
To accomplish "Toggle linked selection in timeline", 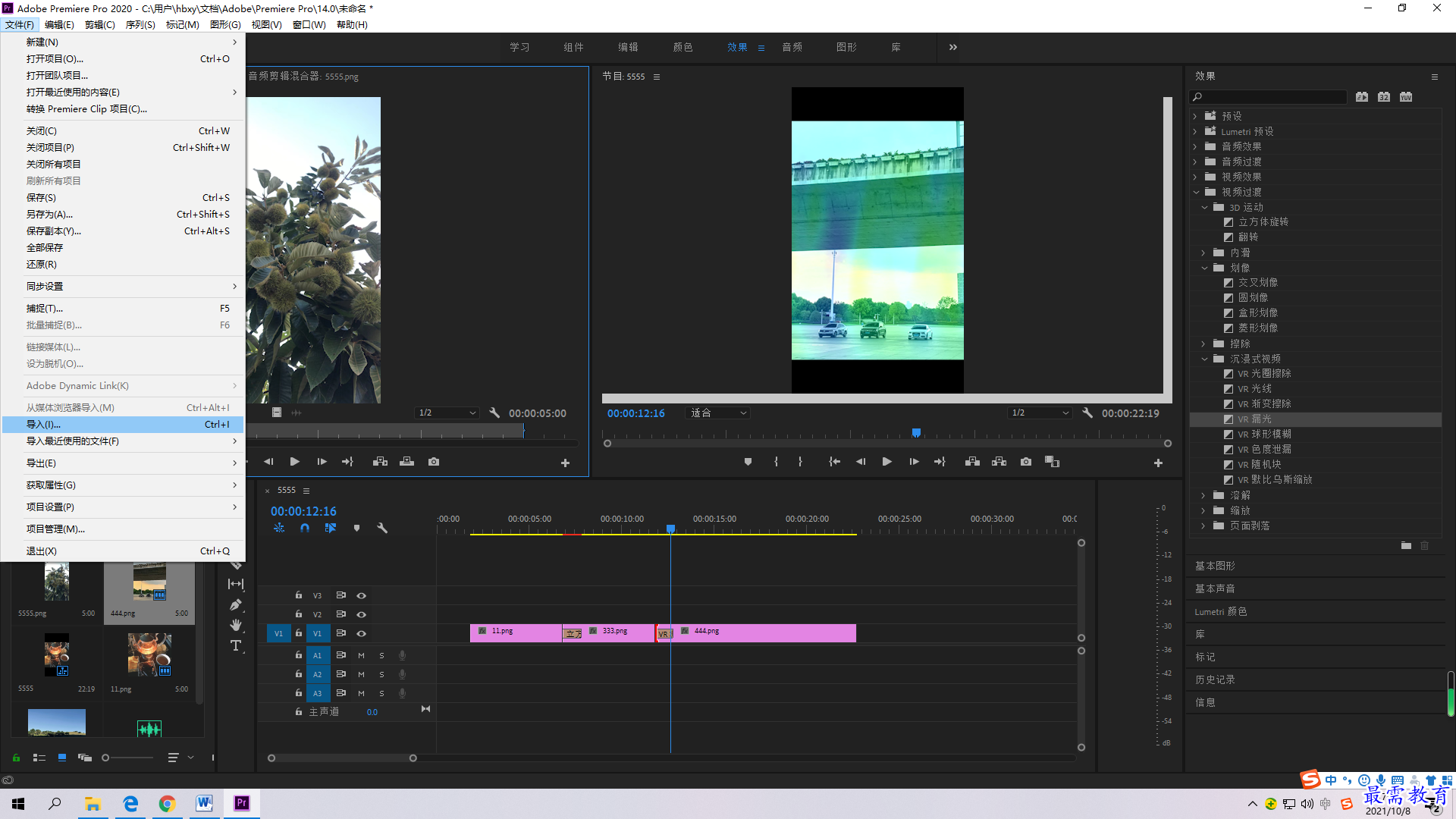I will coord(331,528).
